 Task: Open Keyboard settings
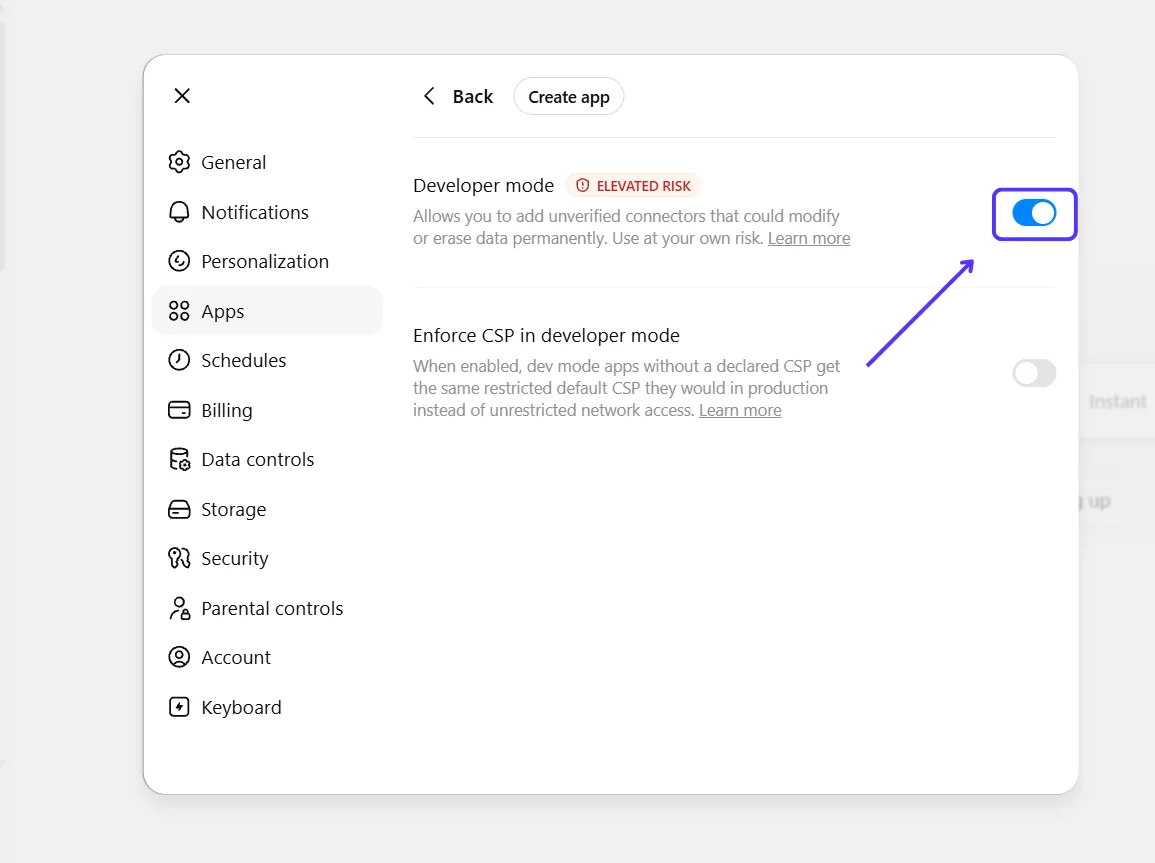[267, 707]
